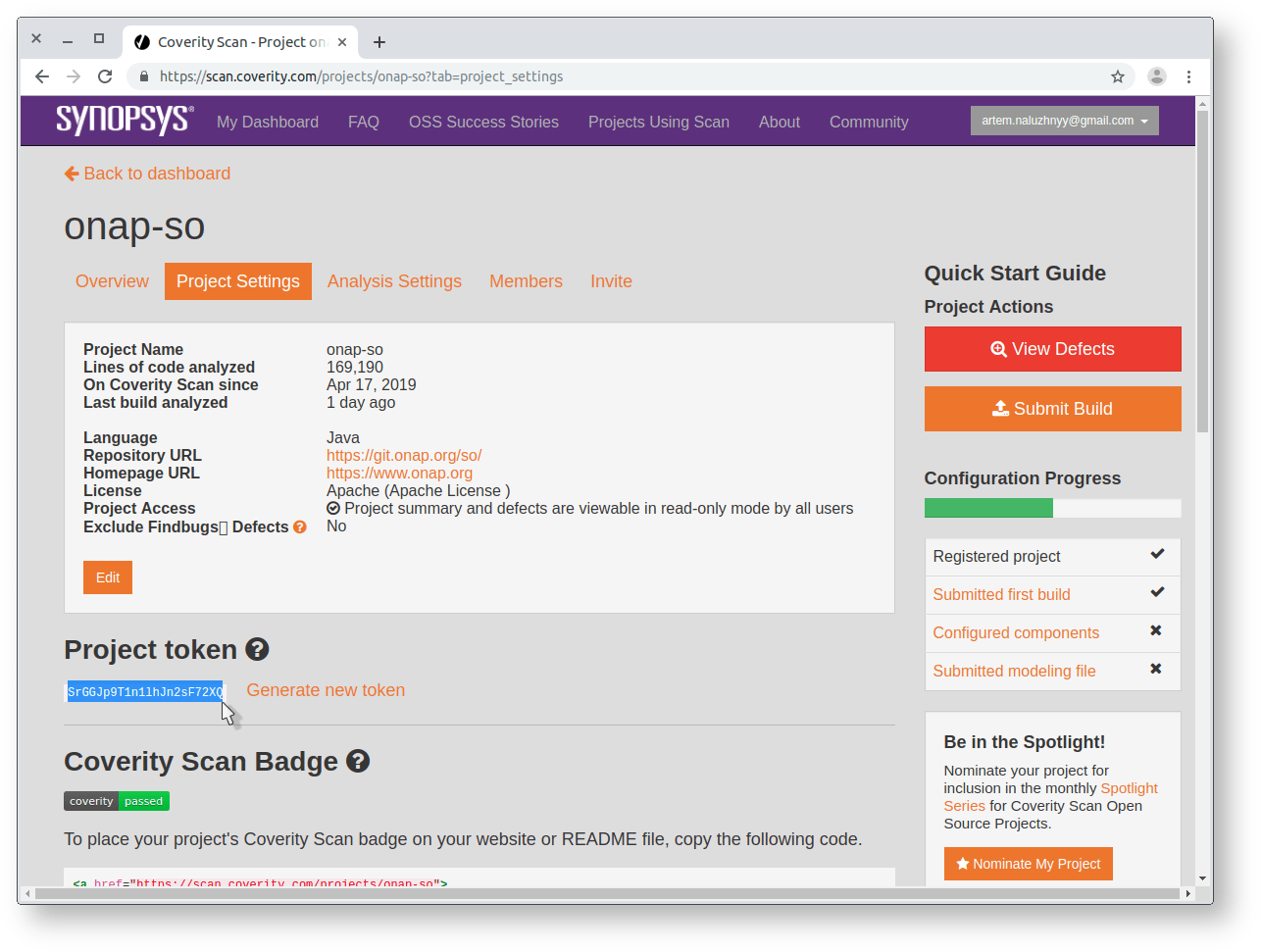The height and width of the screenshot is (952, 1261).
Task: Open Chrome three-dot menu
Action: tap(1188, 76)
